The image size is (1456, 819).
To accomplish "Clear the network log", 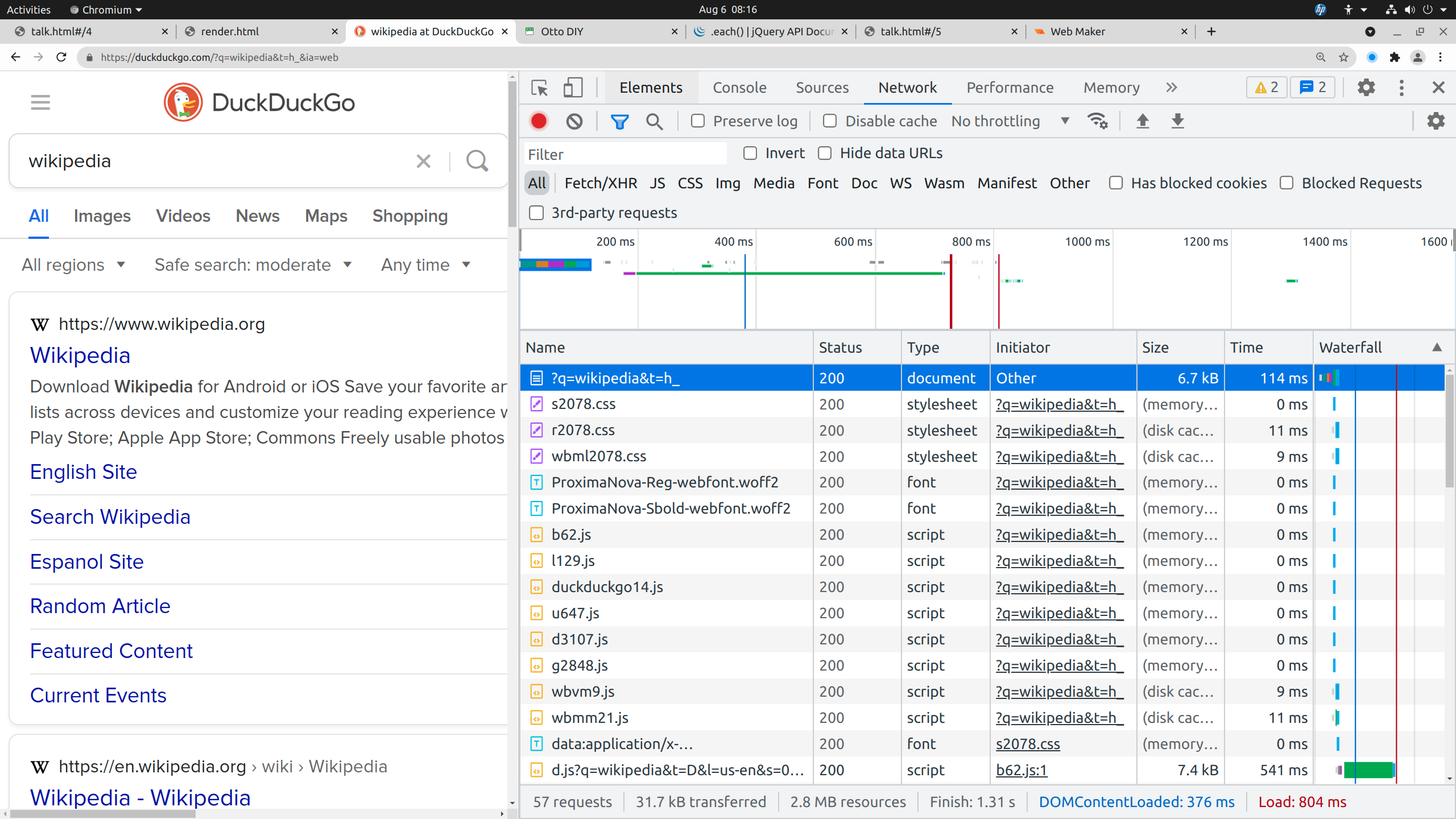I will [x=574, y=121].
